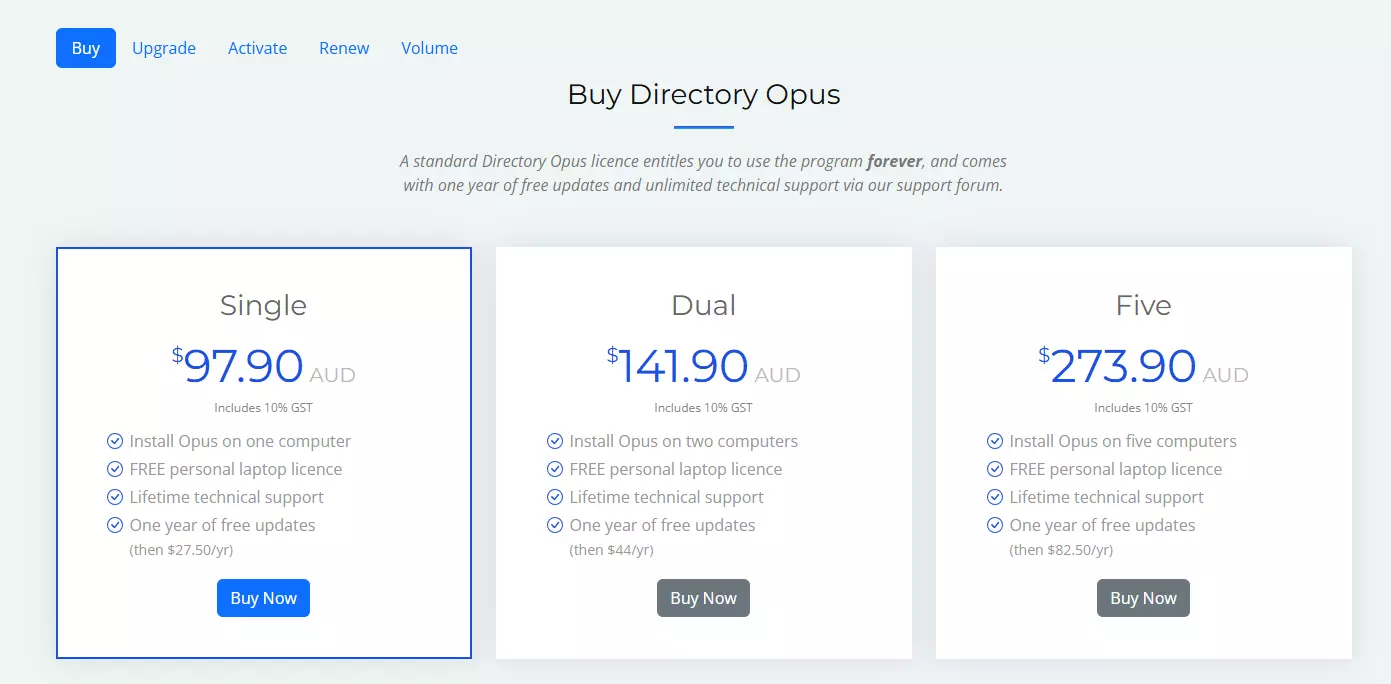The height and width of the screenshot is (684, 1391).
Task: Click 'Install Opus on five computers' text
Action: coord(1123,441)
